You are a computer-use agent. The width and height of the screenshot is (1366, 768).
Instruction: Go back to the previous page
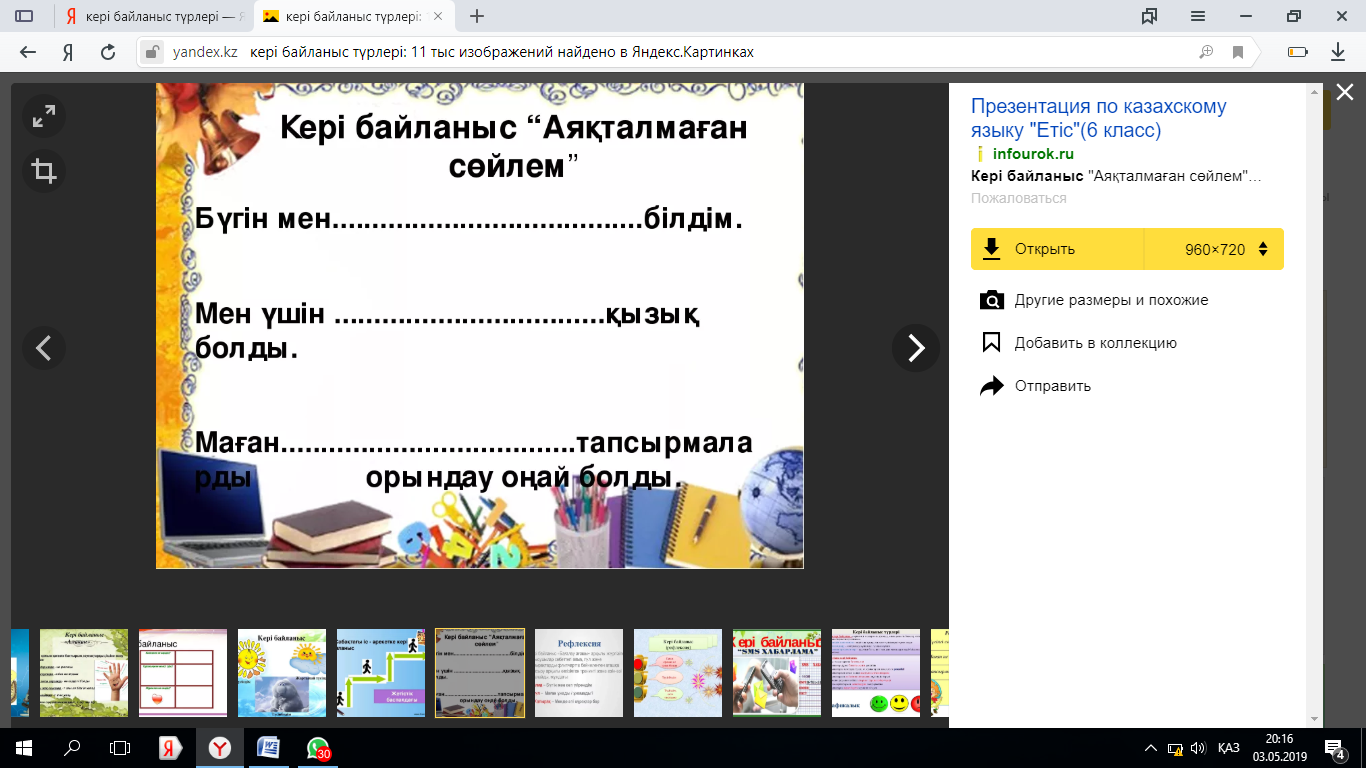[28, 52]
